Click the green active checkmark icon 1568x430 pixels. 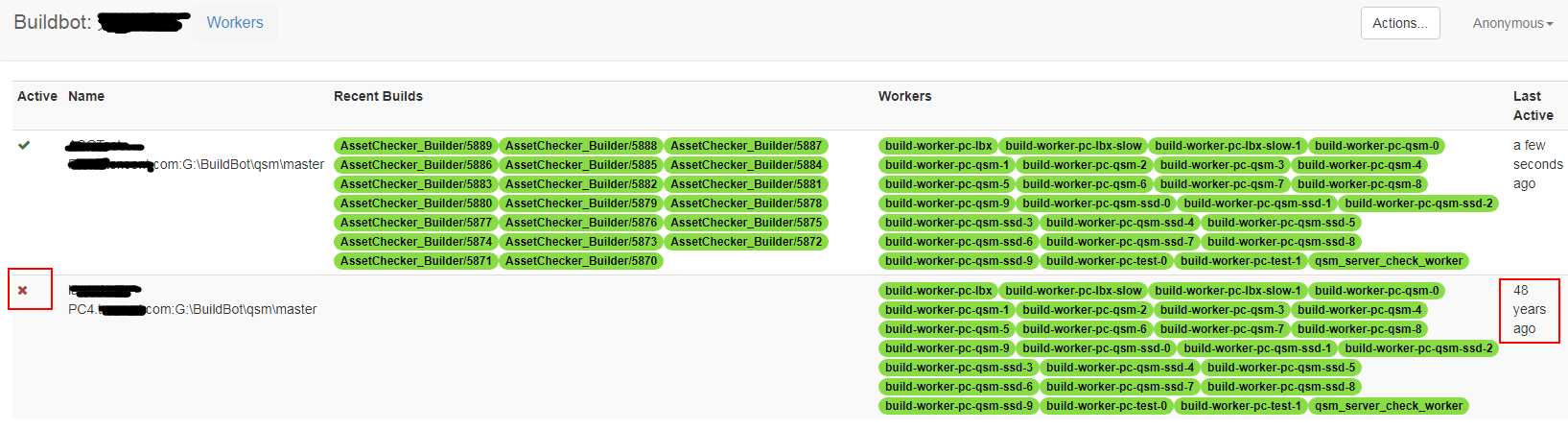pyautogui.click(x=24, y=145)
